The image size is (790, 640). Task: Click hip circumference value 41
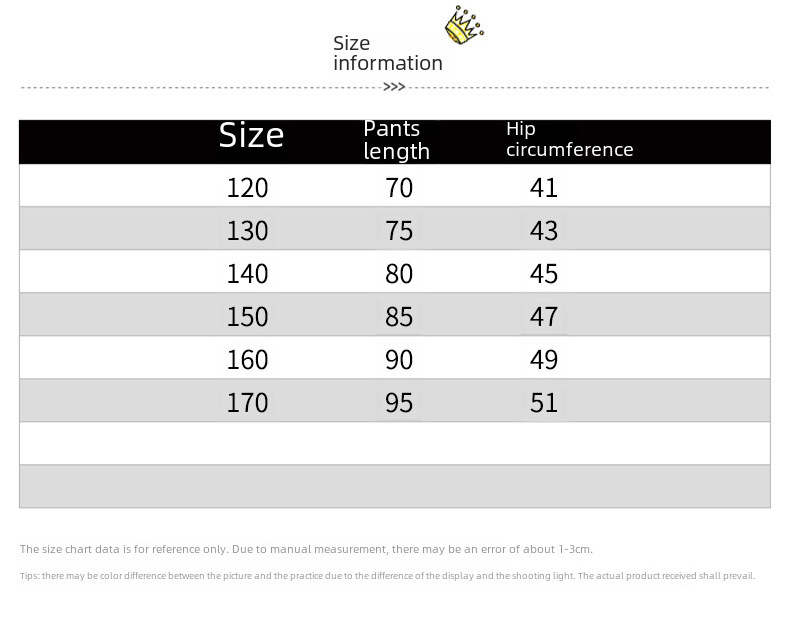(543, 188)
